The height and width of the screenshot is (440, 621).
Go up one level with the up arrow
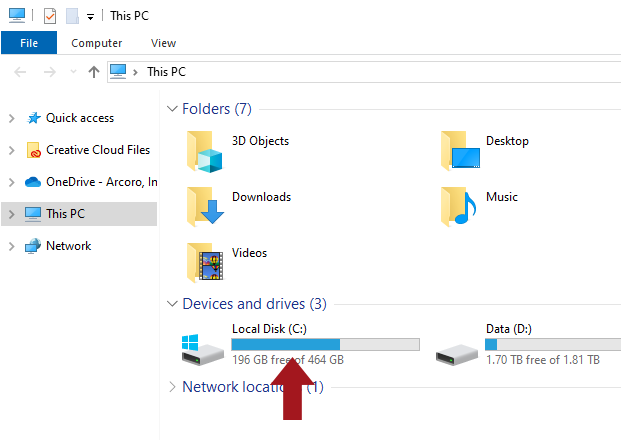pyautogui.click(x=94, y=72)
